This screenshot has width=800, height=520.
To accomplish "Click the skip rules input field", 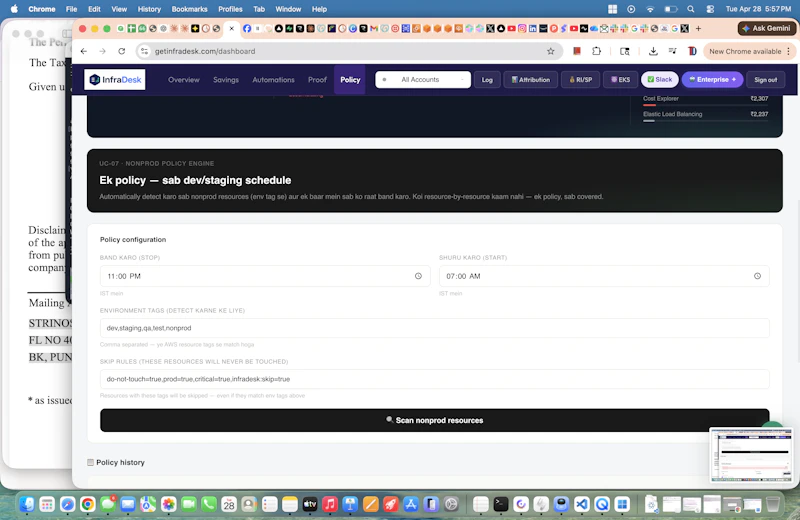I will [x=435, y=379].
